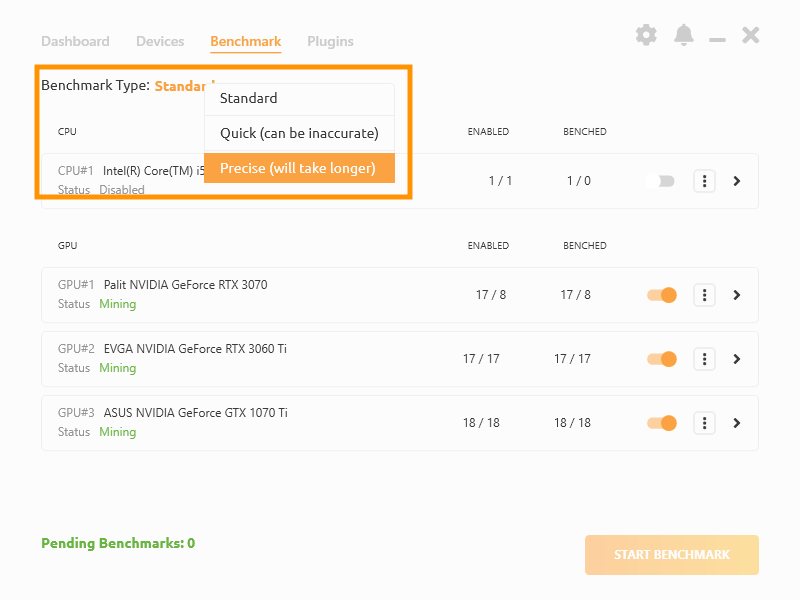Switch to the Dashboard tab

point(75,41)
